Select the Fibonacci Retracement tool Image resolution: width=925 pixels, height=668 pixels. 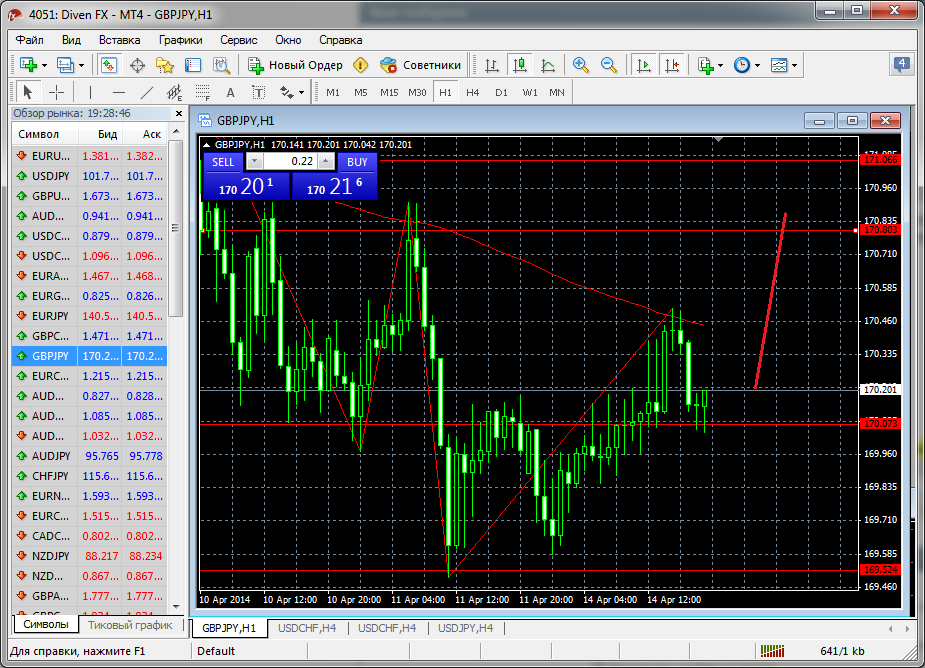pyautogui.click(x=202, y=92)
